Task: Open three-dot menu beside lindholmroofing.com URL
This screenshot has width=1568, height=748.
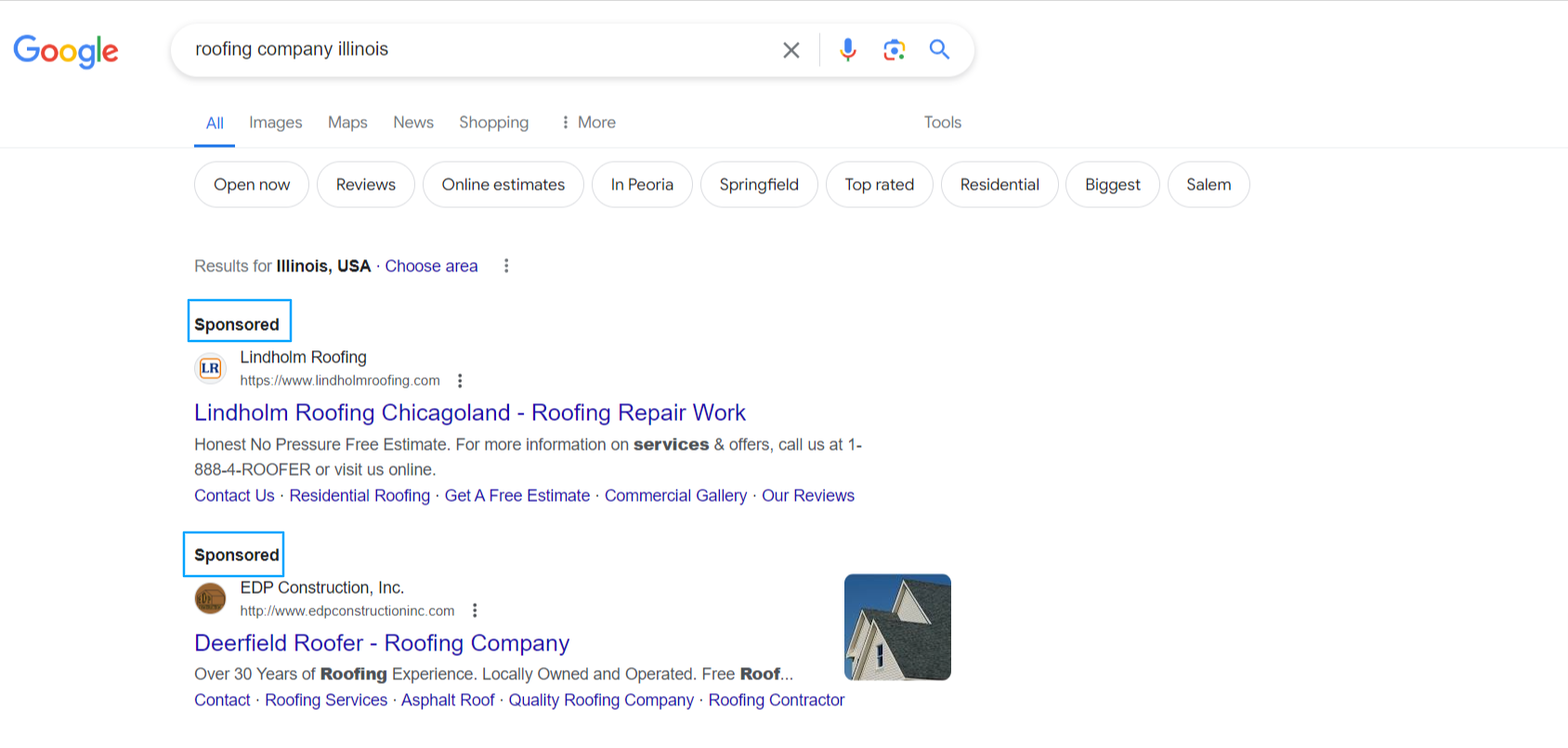Action: tap(460, 380)
